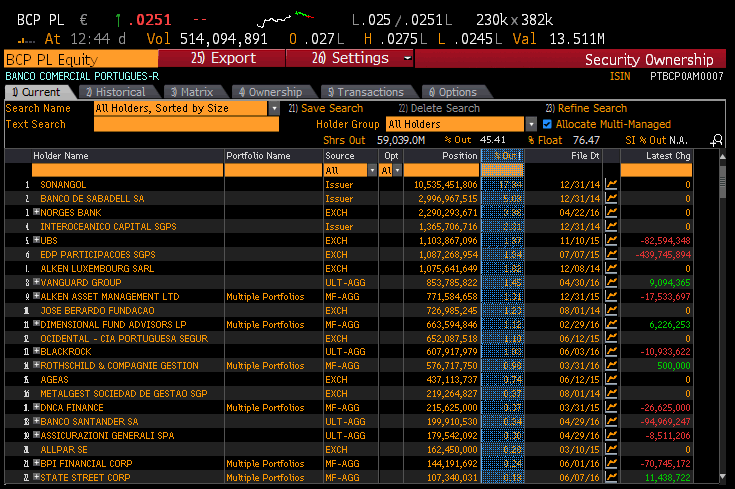735x489 pixels.
Task: Click the chart icon in BLACKROCK row
Action: pyautogui.click(x=611, y=351)
